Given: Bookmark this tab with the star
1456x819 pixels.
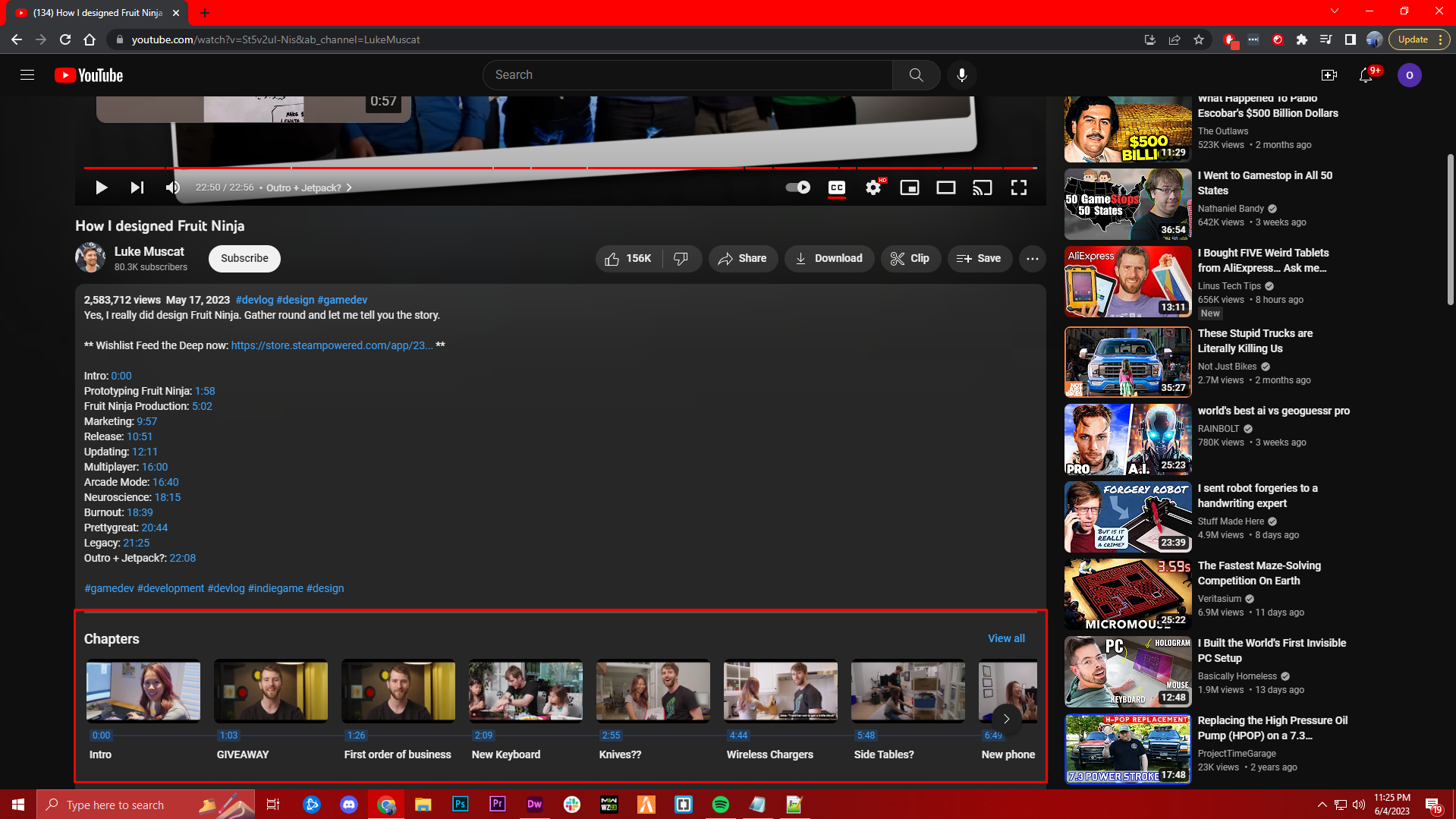Looking at the screenshot, I should [1199, 39].
